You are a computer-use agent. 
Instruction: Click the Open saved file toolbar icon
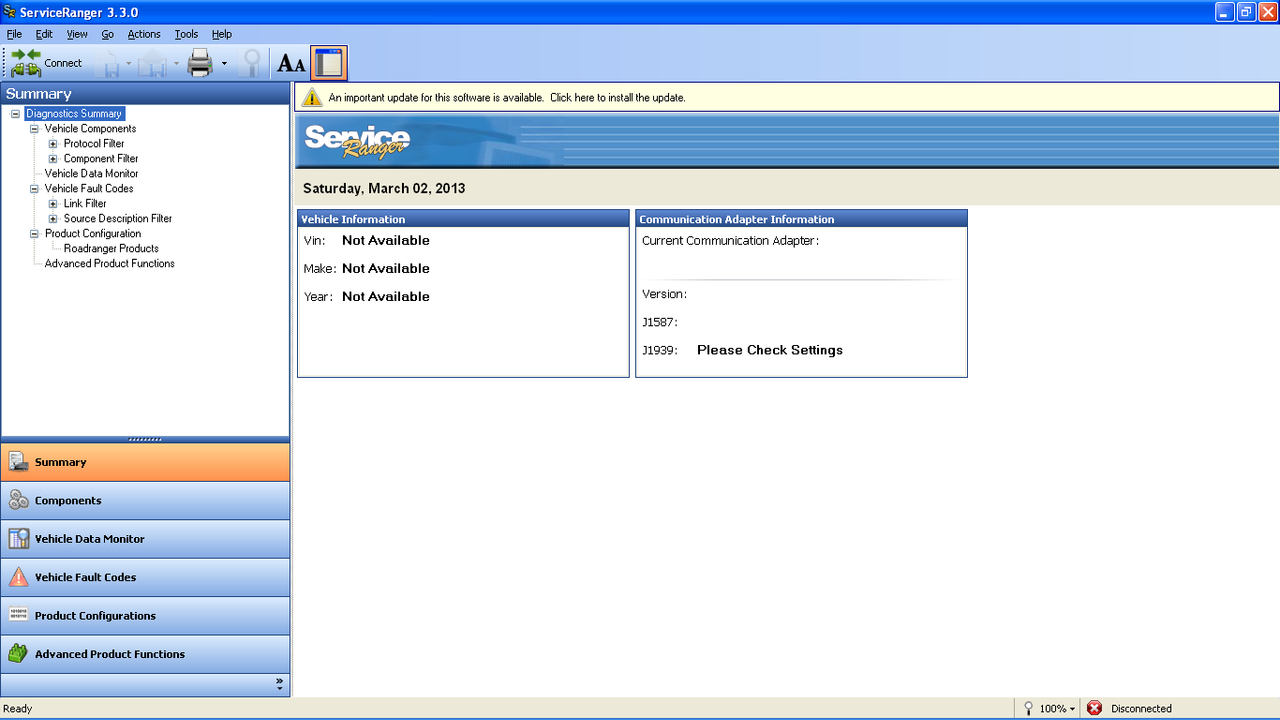[x=153, y=63]
